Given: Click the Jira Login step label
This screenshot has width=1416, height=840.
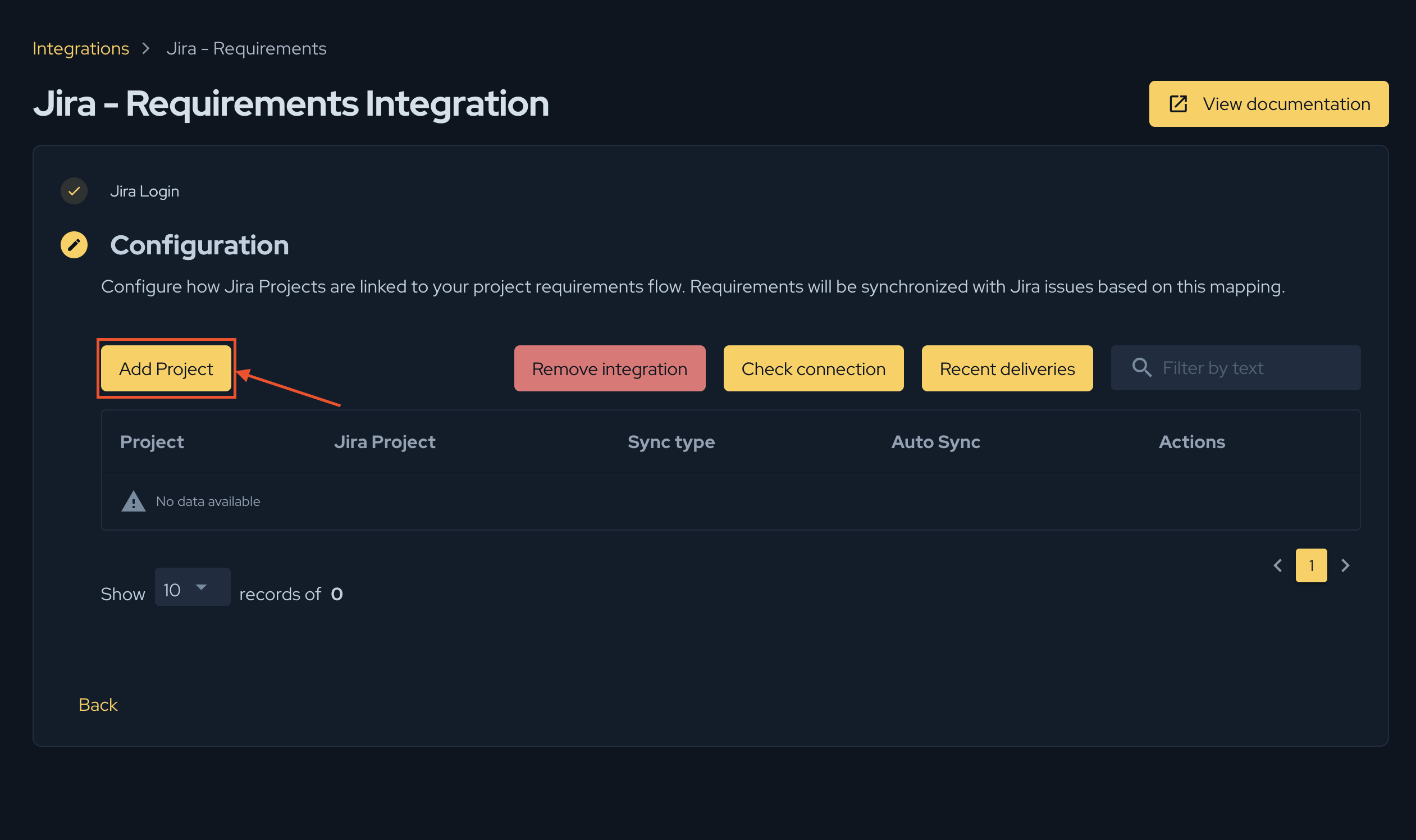Looking at the screenshot, I should pos(144,191).
